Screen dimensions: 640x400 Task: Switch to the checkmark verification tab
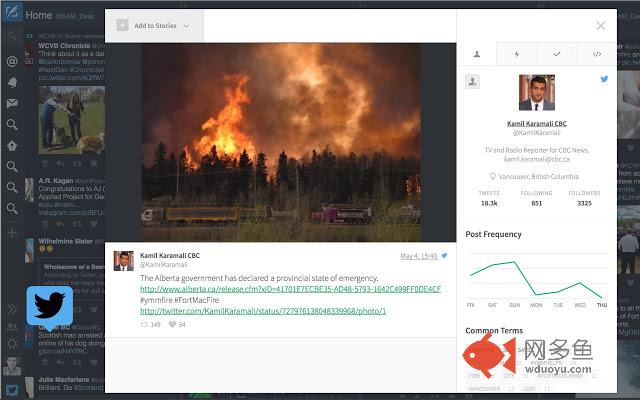(557, 54)
